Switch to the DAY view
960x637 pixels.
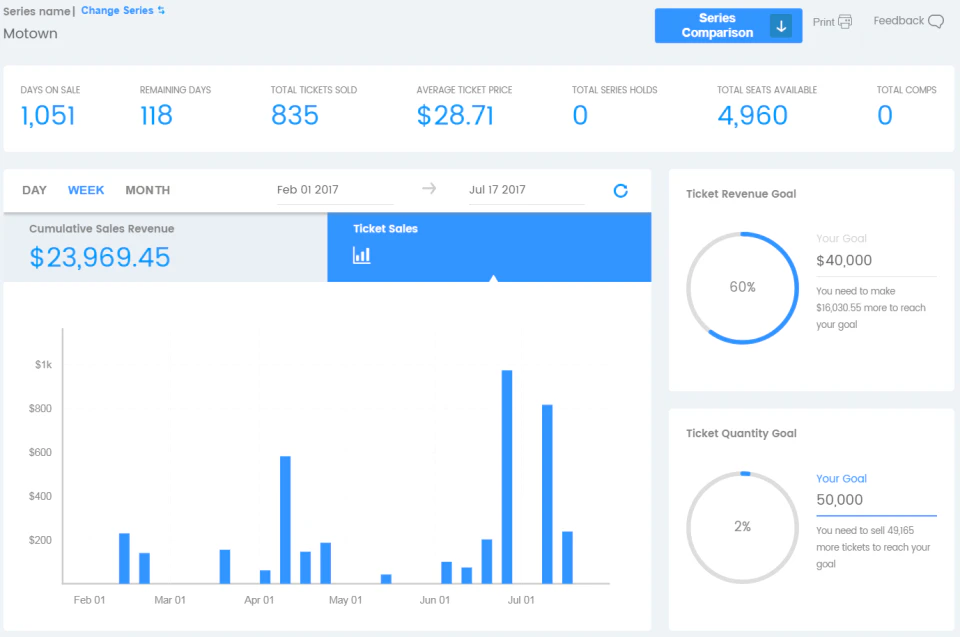tap(34, 189)
